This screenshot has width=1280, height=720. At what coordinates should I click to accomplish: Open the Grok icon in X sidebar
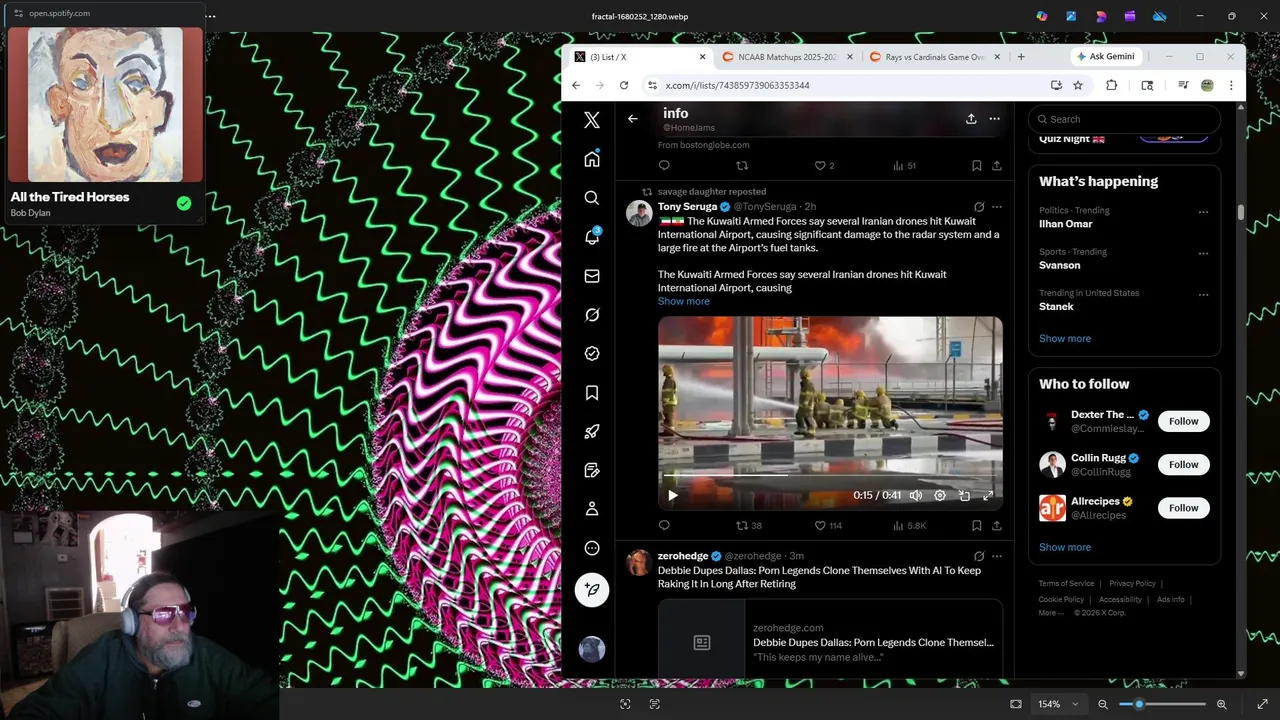click(x=592, y=315)
